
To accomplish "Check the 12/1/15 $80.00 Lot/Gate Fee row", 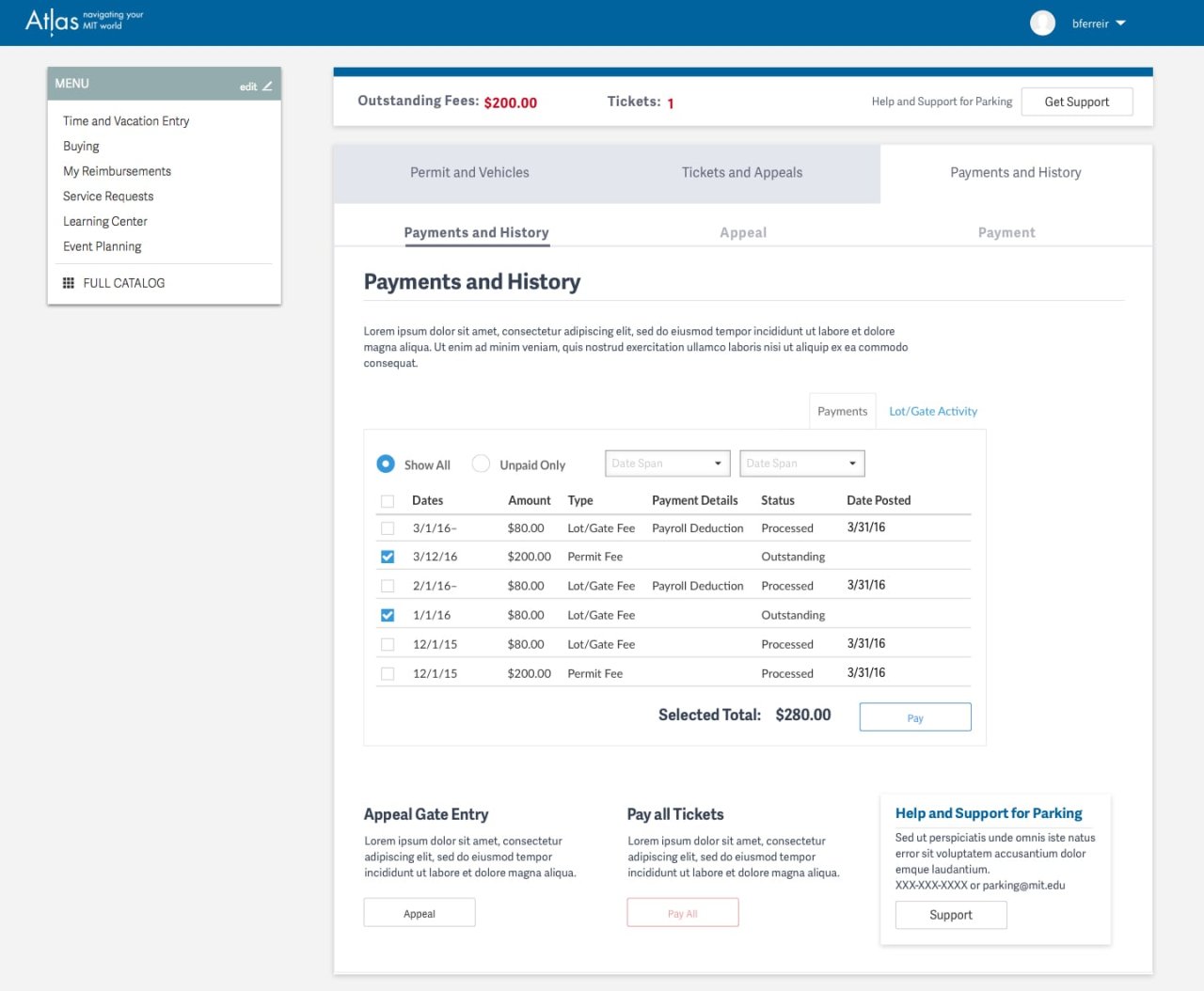I will pyautogui.click(x=388, y=644).
